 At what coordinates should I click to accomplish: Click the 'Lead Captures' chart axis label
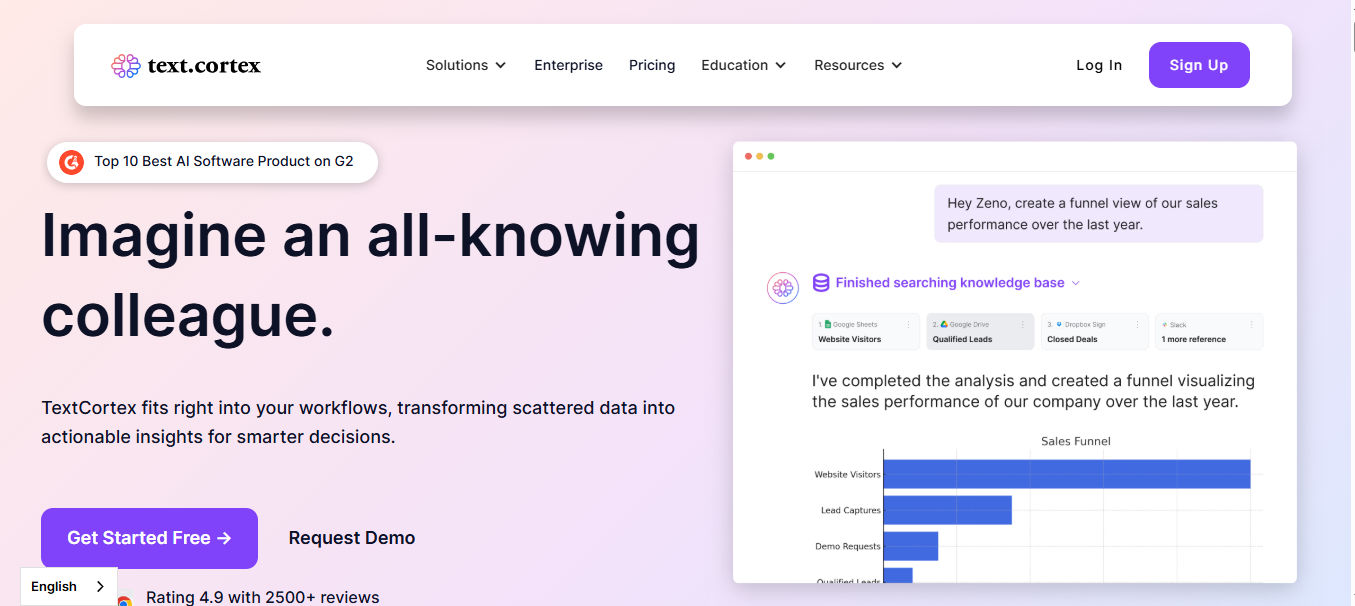click(851, 511)
